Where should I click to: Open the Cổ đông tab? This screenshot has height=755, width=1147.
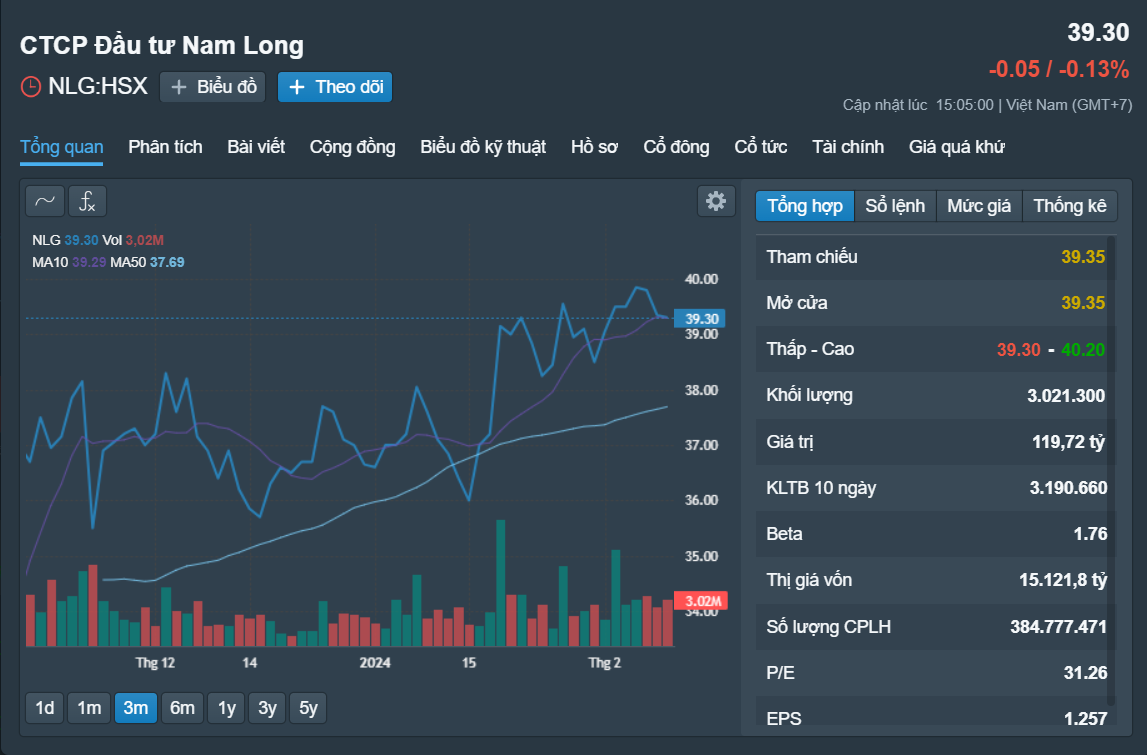(x=677, y=147)
